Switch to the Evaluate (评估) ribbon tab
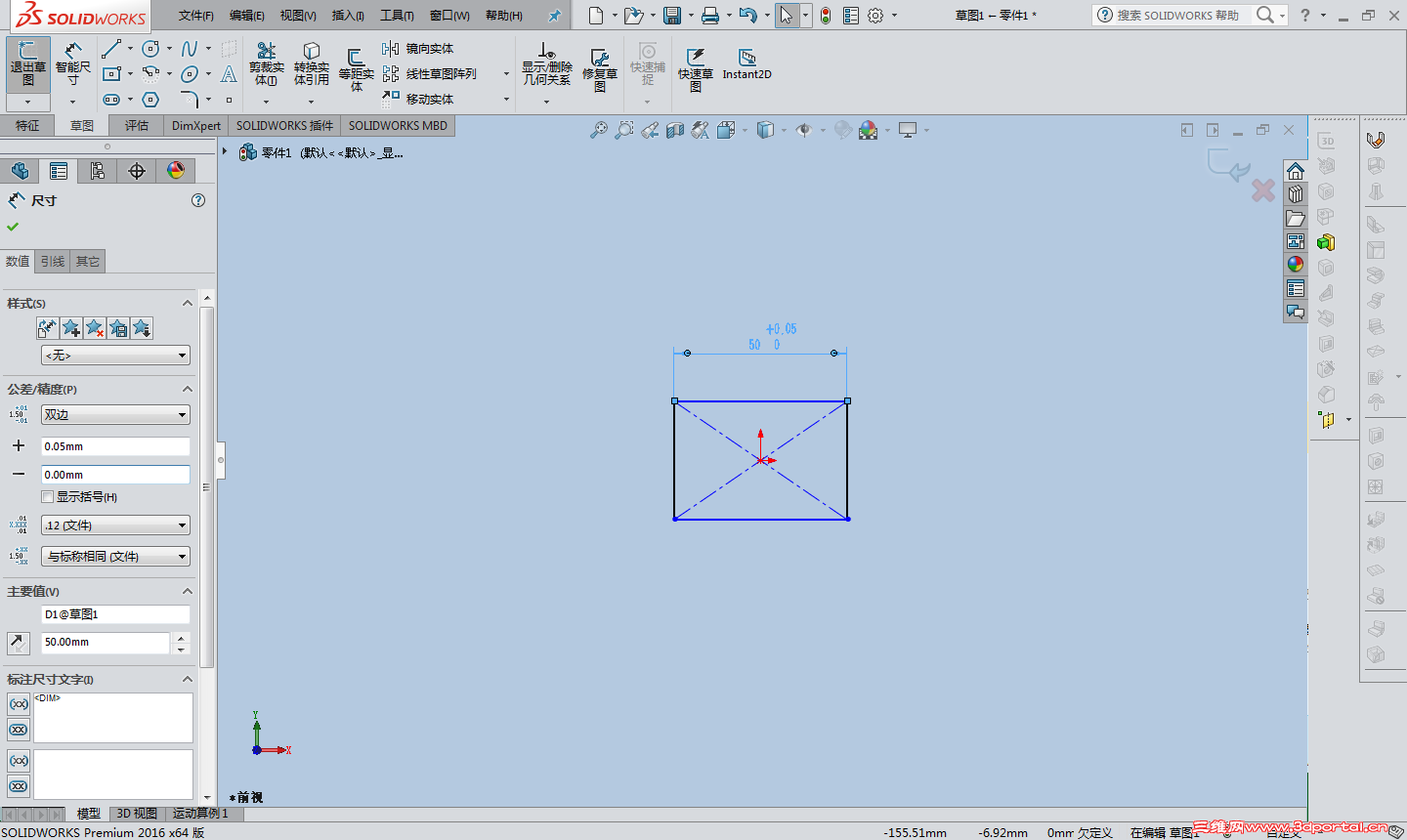The image size is (1407, 840). click(x=137, y=126)
